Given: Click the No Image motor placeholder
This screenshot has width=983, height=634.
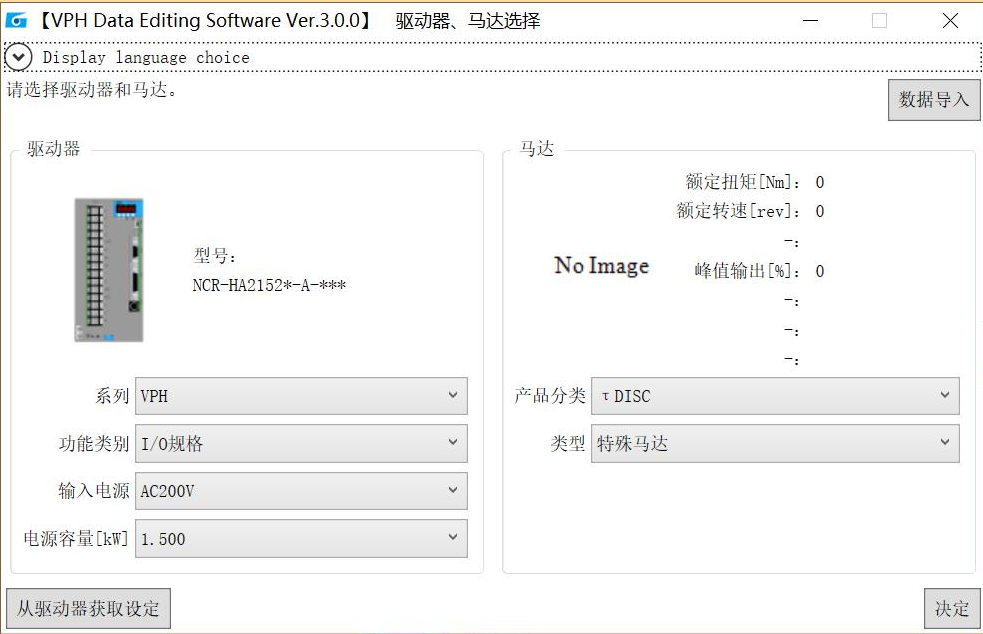Looking at the screenshot, I should tap(601, 266).
